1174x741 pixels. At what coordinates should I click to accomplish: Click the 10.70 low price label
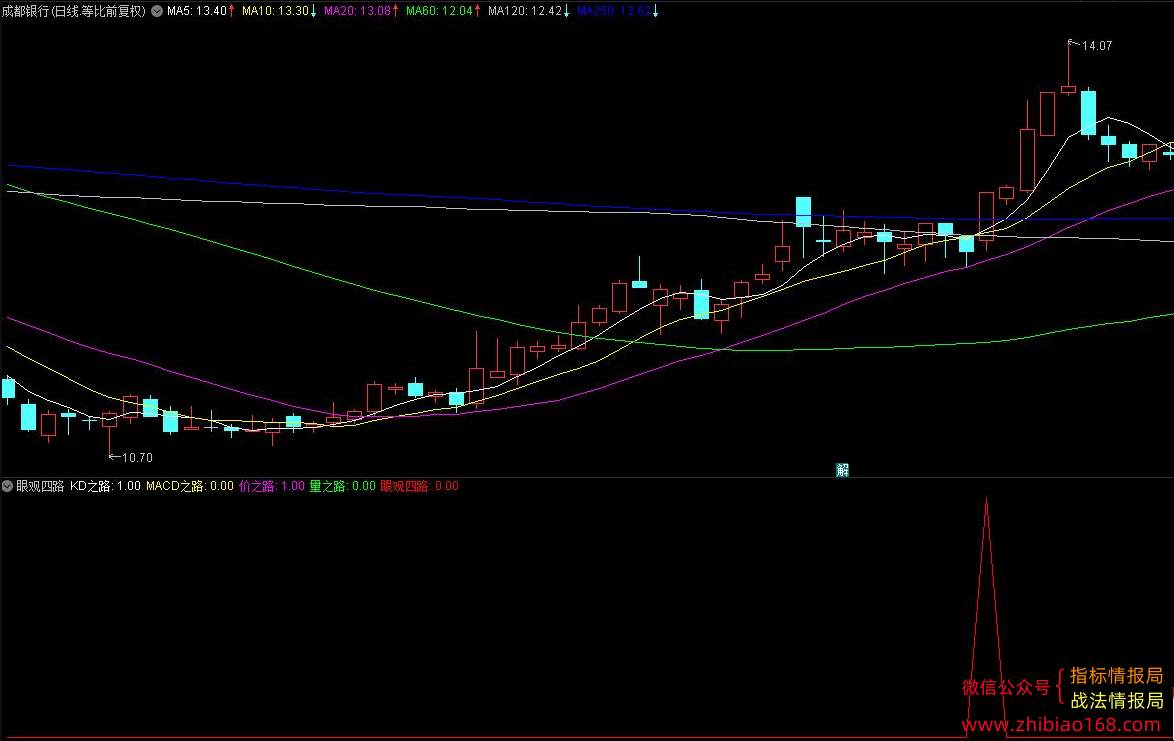pos(137,457)
